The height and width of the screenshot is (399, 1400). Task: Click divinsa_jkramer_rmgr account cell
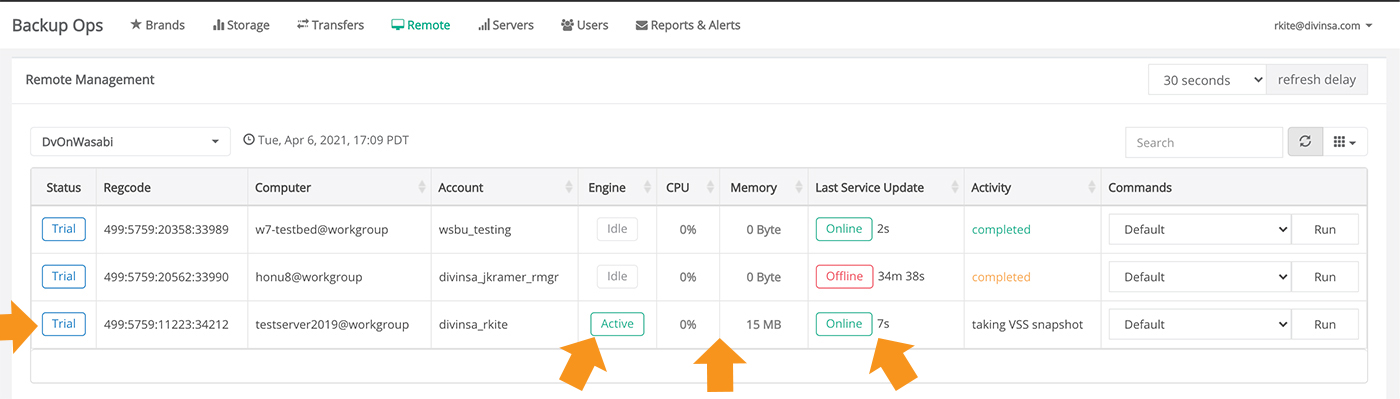tap(505, 277)
